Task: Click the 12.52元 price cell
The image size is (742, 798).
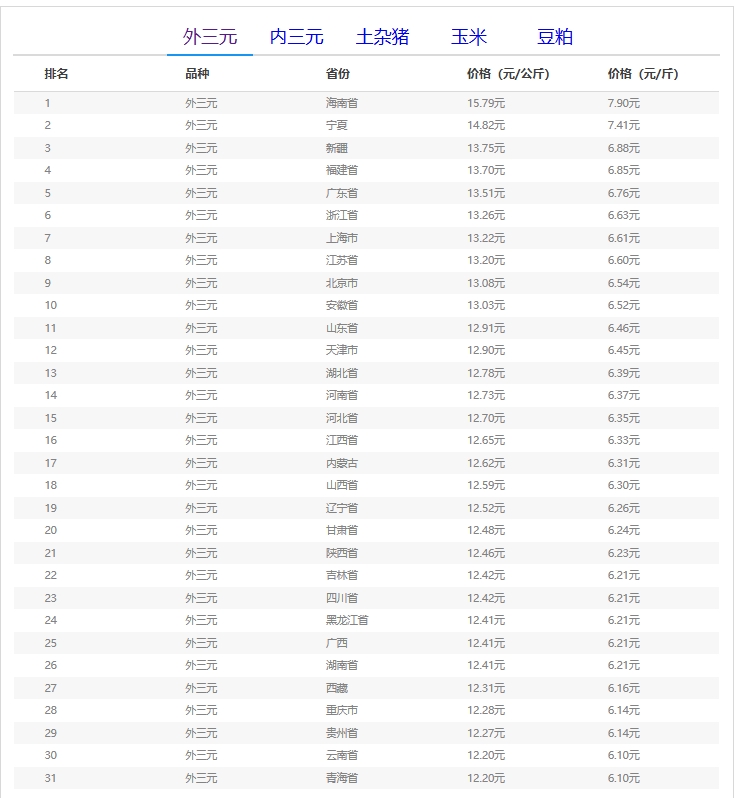Action: click(486, 508)
